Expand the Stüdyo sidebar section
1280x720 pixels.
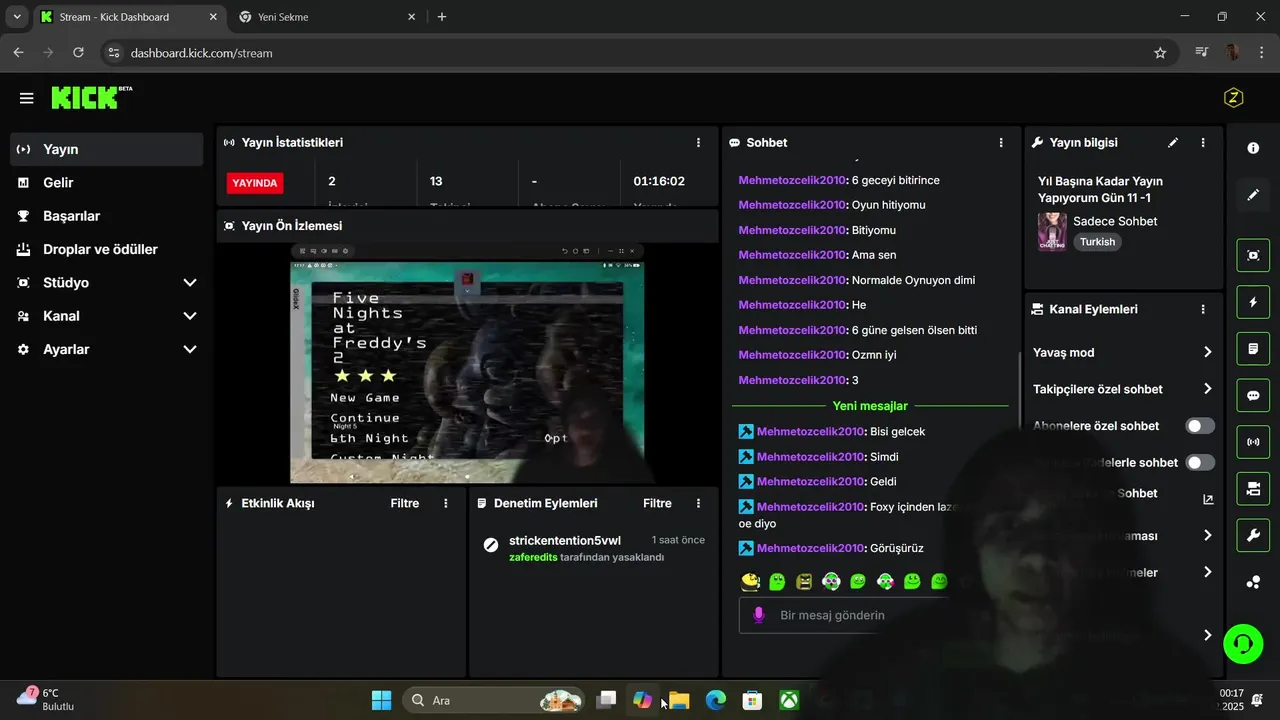[x=190, y=283]
